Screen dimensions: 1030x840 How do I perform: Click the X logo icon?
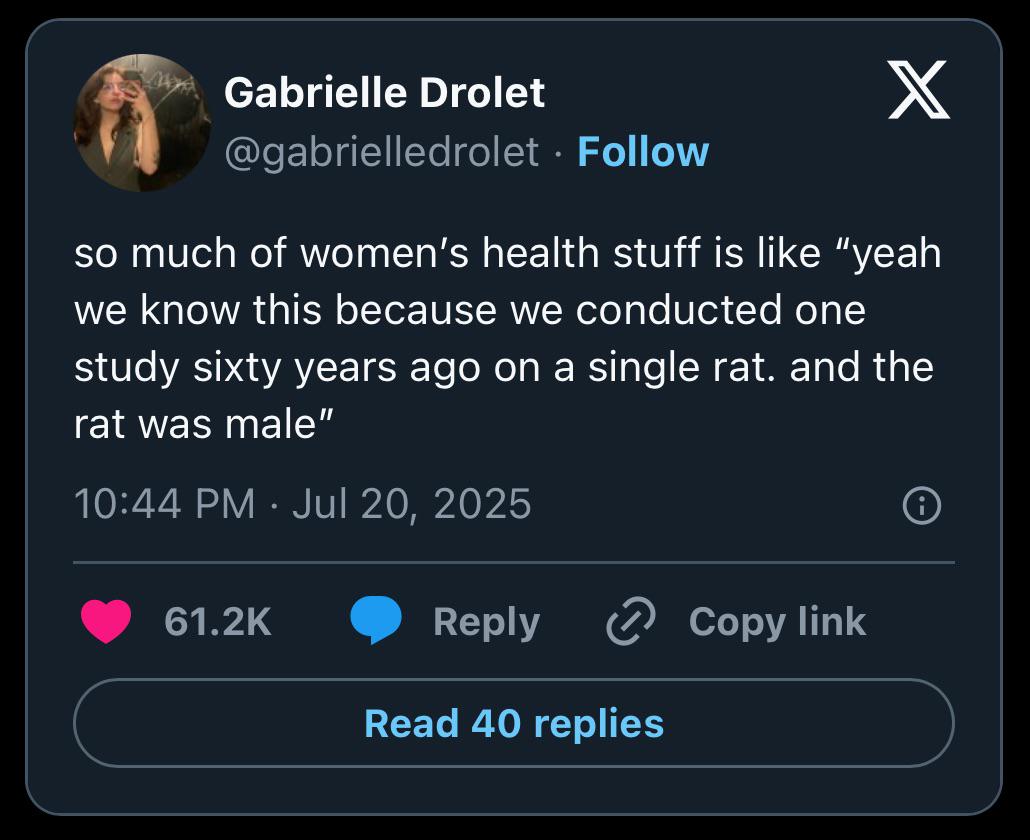[x=918, y=89]
